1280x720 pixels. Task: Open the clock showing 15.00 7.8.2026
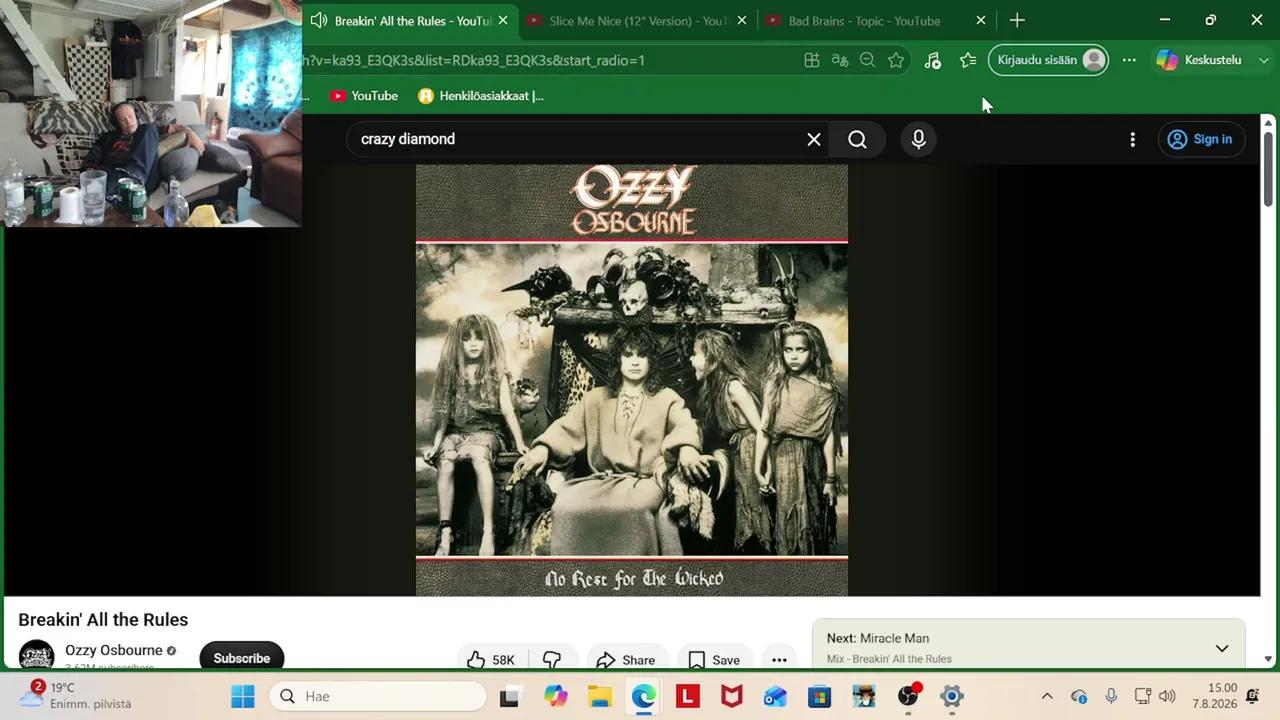tap(1214, 696)
